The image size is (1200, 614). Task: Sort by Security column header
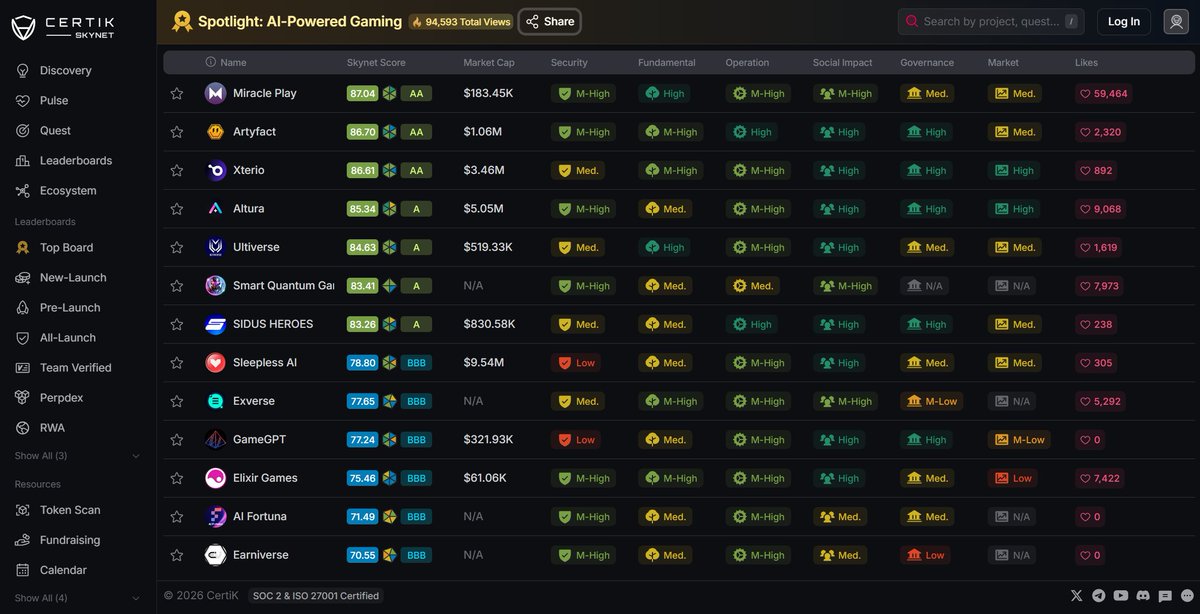[x=569, y=62]
